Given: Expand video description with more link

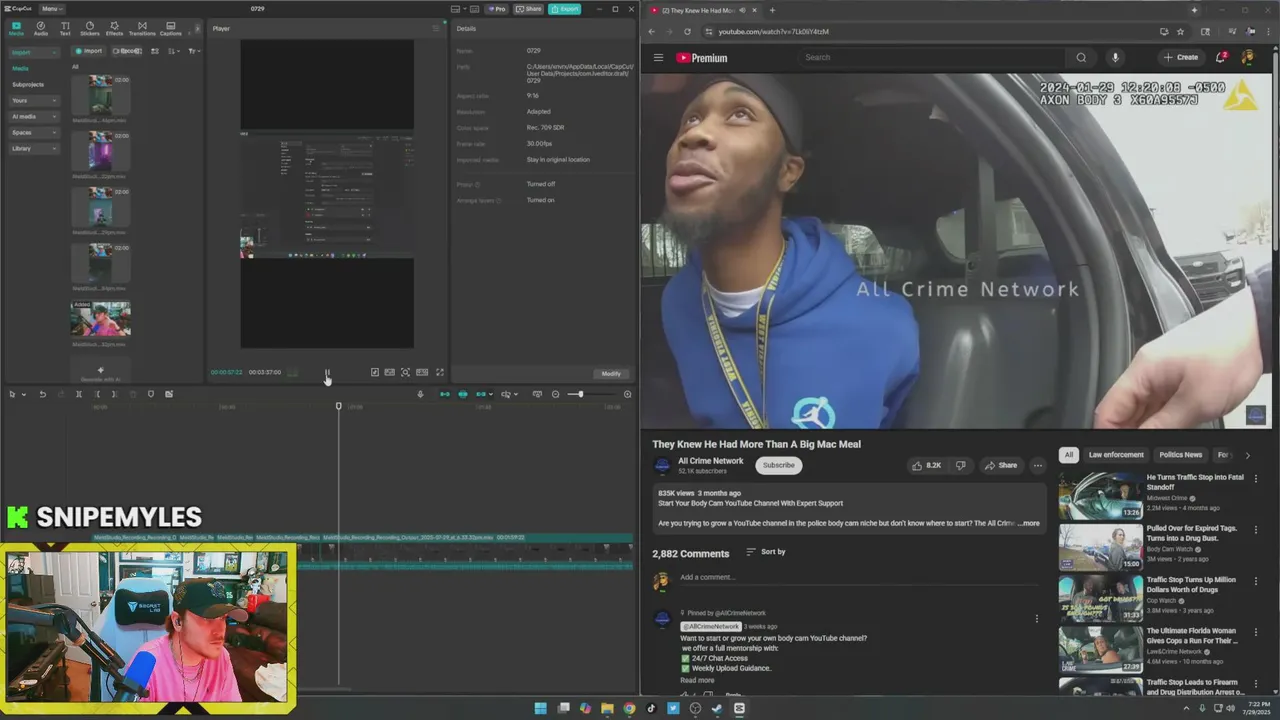Looking at the screenshot, I should 1029,523.
